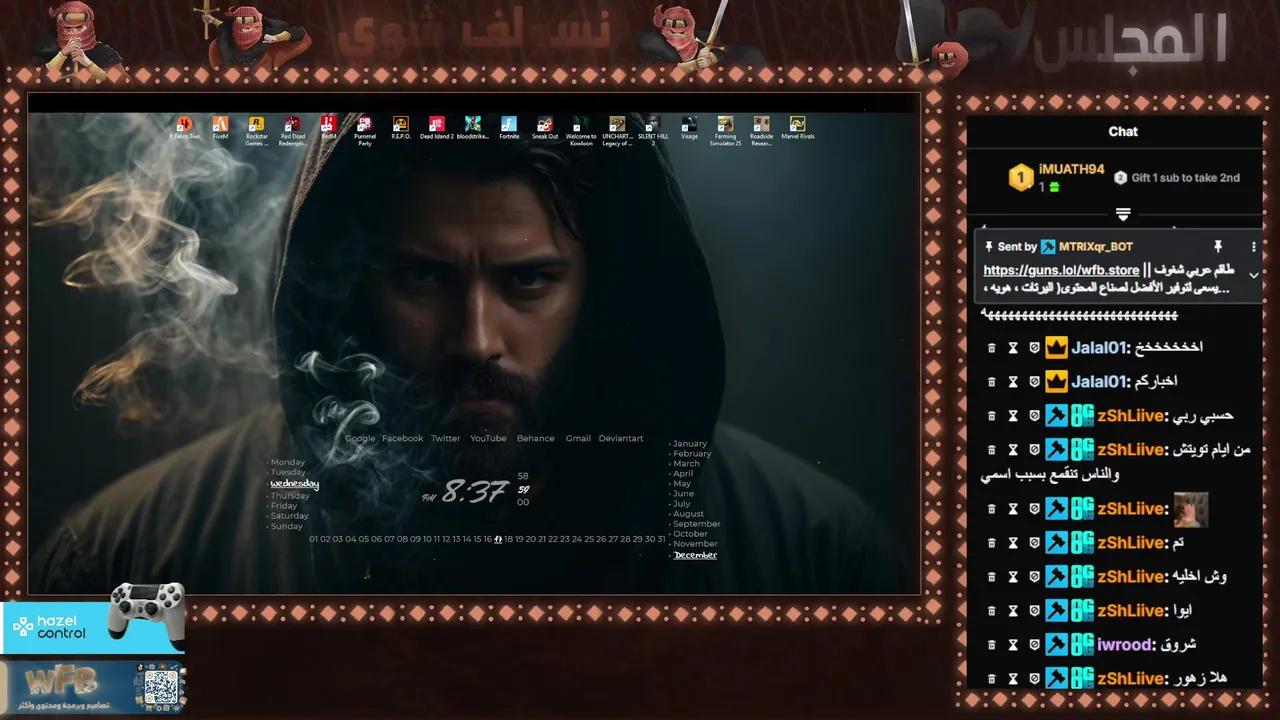Select the Roadside Research desktop icon
The image size is (1280, 720).
pos(761,130)
